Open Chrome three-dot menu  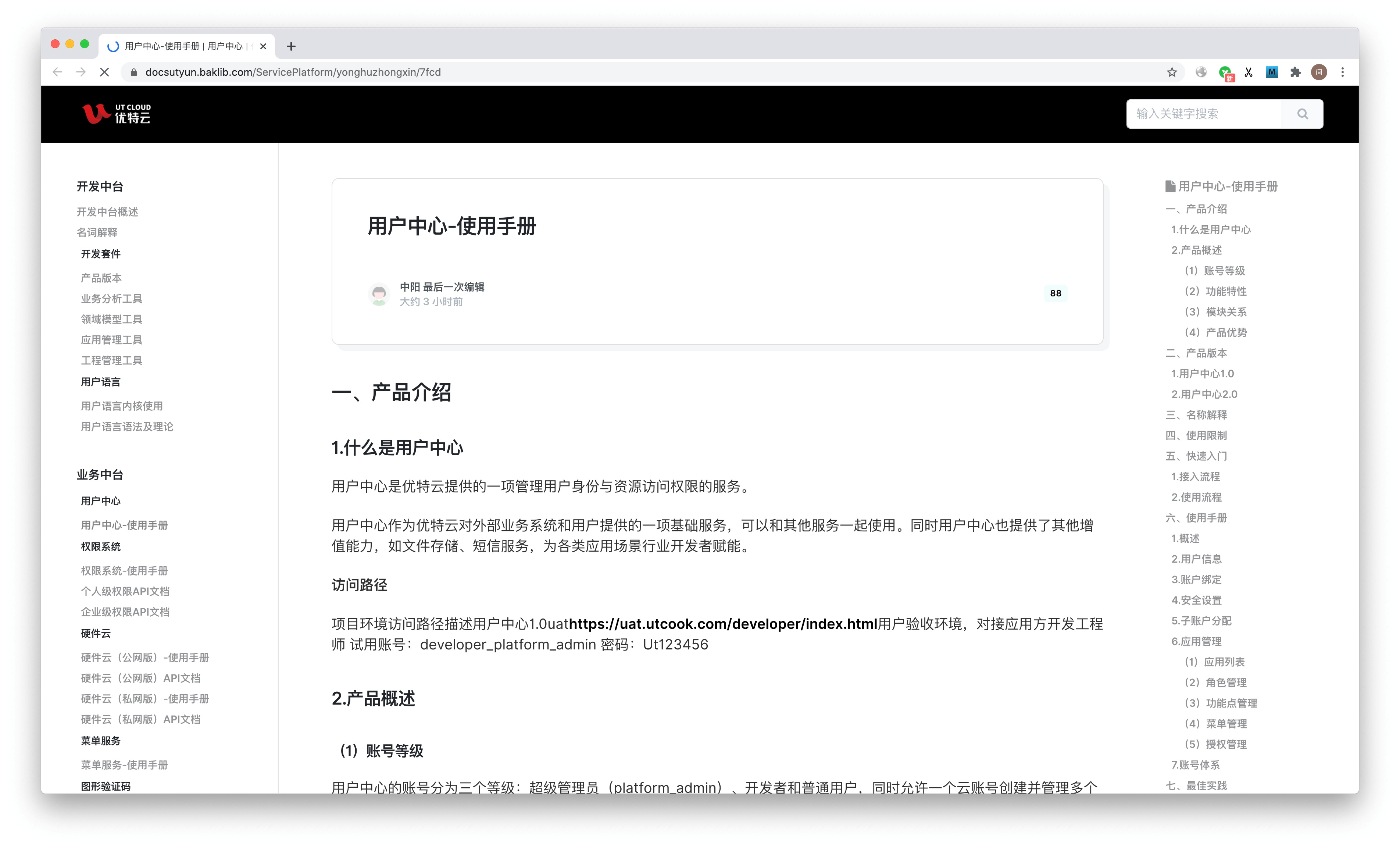(1343, 72)
